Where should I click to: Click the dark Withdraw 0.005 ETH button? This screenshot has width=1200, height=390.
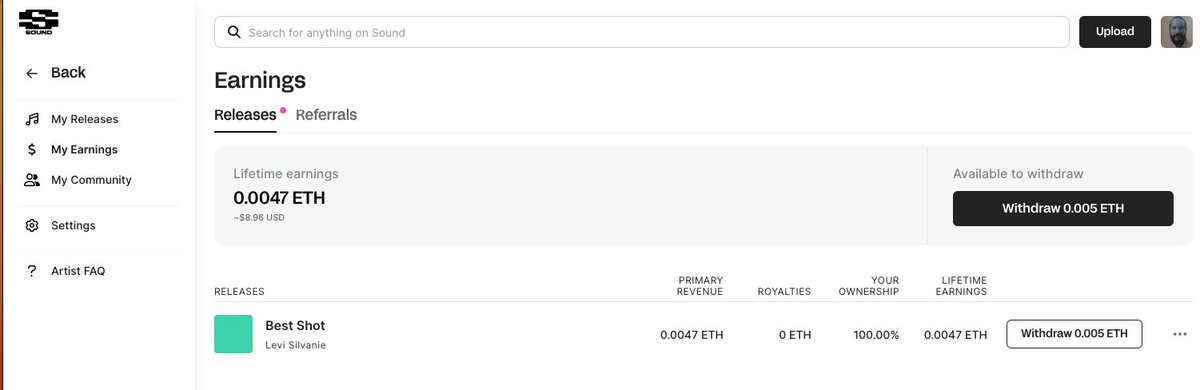coord(1063,209)
